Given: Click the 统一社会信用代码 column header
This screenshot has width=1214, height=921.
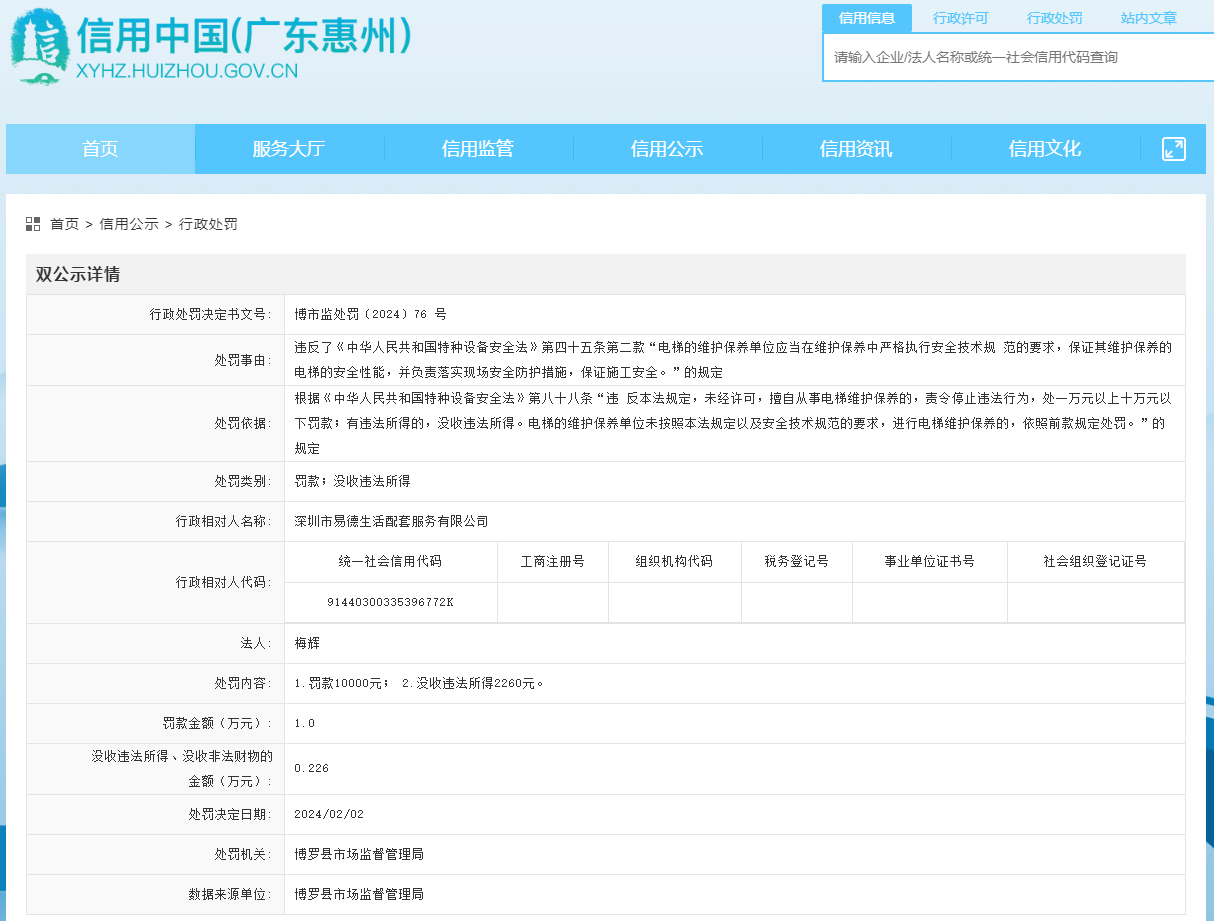Looking at the screenshot, I should tap(391, 562).
